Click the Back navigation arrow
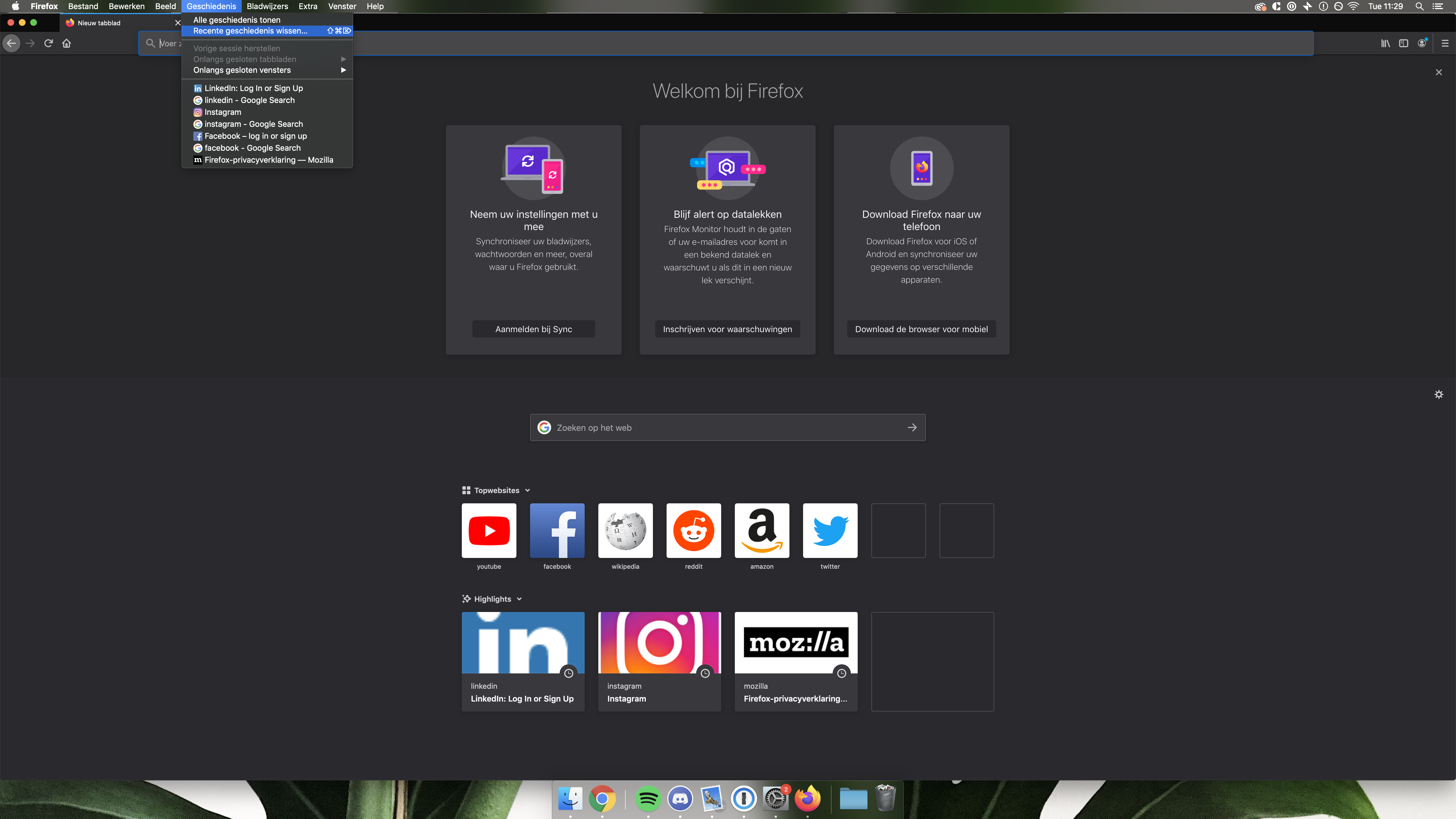The height and width of the screenshot is (819, 1456). (11, 44)
